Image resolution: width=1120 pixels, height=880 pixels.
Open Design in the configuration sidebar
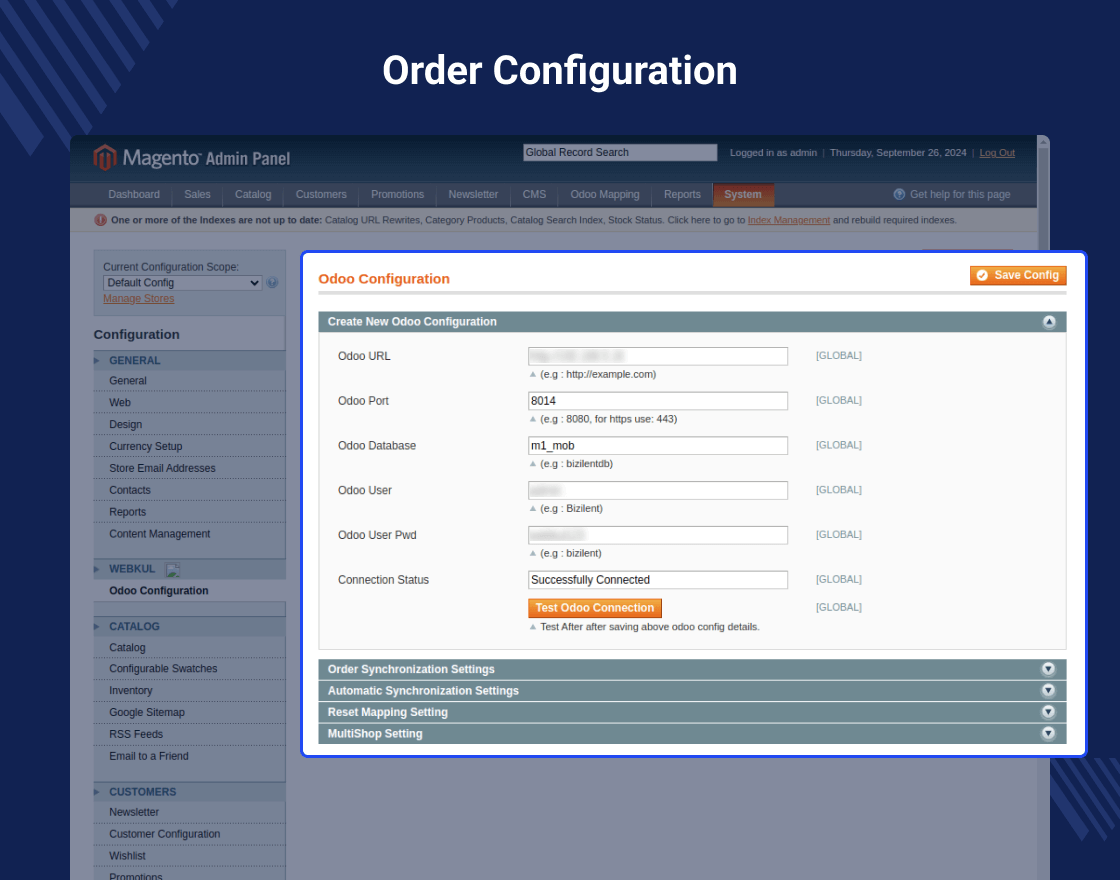coord(126,424)
